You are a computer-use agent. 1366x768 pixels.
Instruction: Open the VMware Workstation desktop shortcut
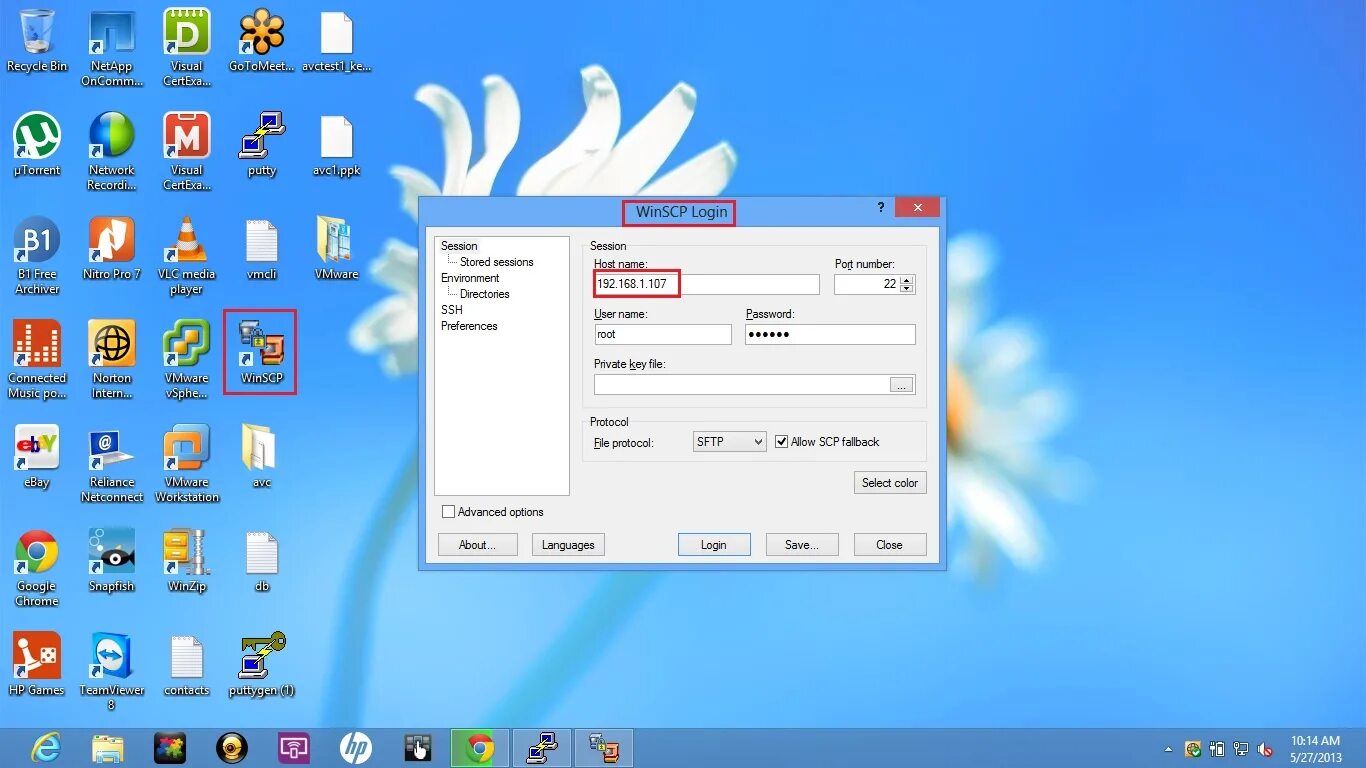coord(187,464)
